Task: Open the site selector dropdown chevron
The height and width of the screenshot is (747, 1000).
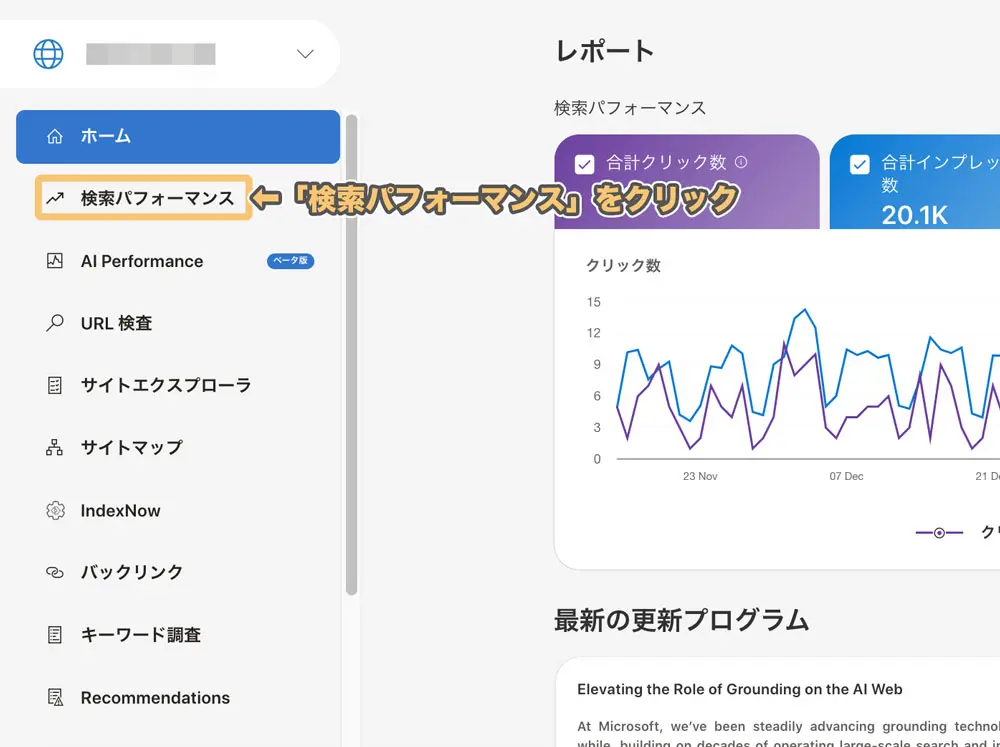Action: [305, 54]
